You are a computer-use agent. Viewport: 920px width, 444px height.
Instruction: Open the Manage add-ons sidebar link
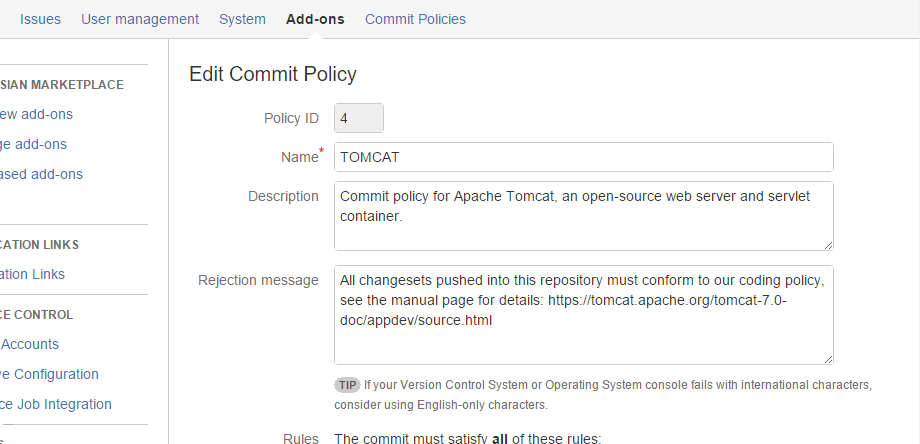point(34,144)
